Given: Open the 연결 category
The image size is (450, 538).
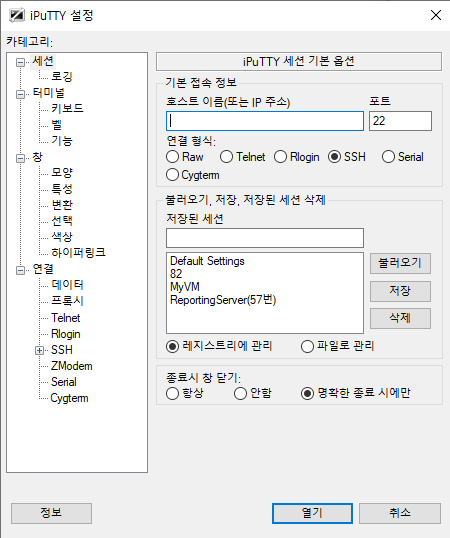Looking at the screenshot, I should (x=43, y=269).
